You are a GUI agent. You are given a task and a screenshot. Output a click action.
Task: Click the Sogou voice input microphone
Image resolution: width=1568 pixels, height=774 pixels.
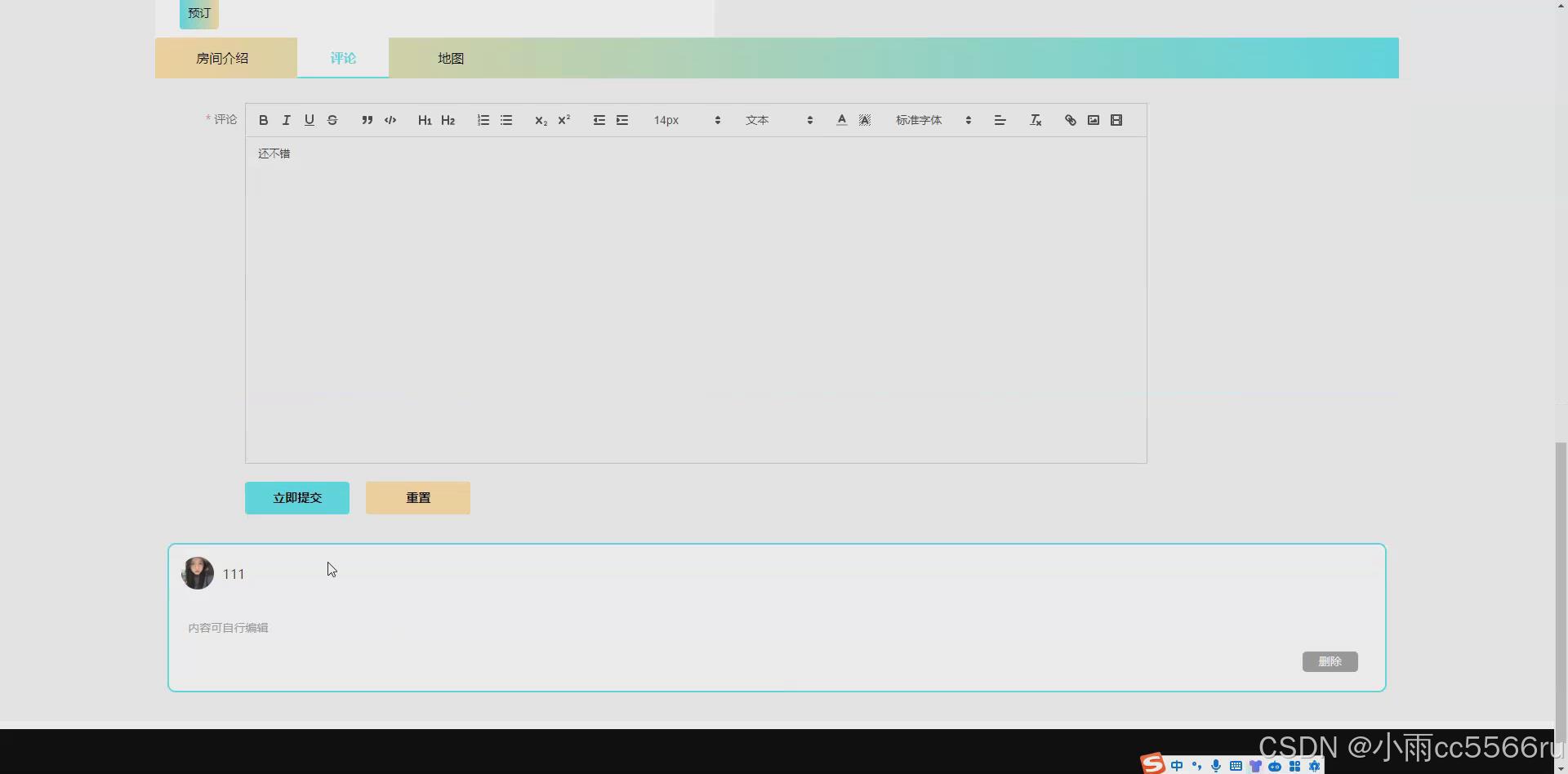1216,766
